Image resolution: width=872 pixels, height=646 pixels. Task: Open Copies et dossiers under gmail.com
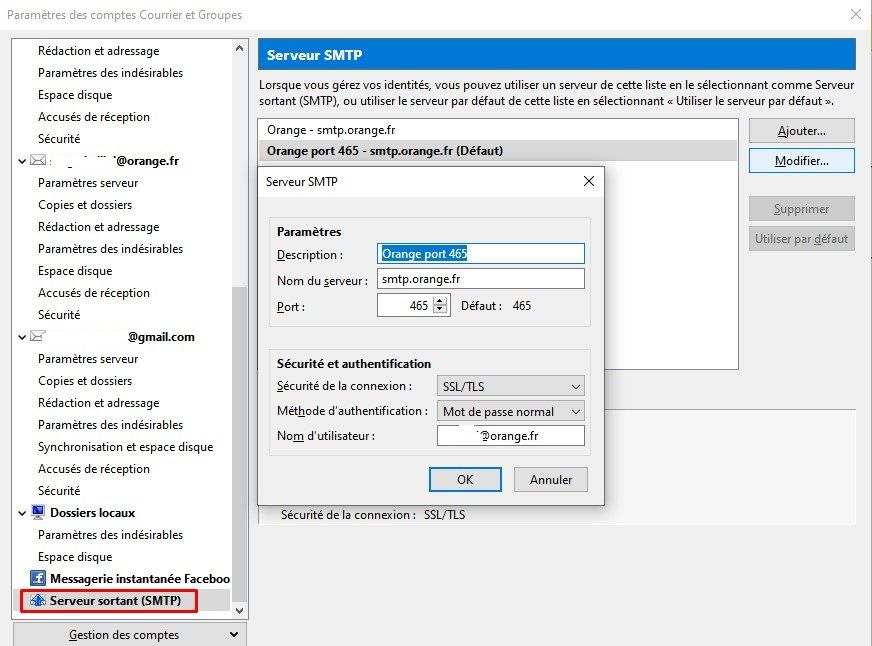(x=85, y=381)
